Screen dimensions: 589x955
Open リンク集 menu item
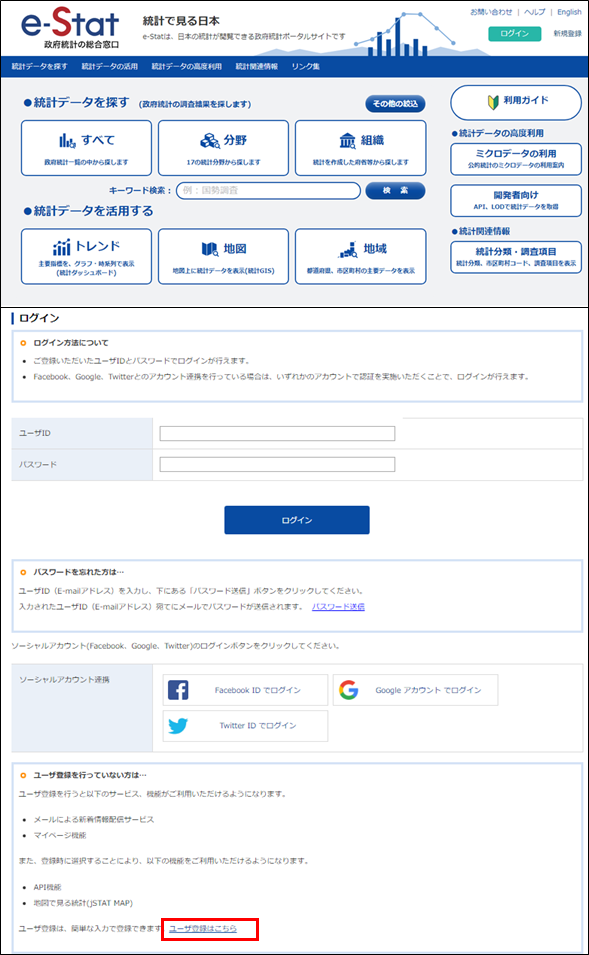pyautogui.click(x=305, y=66)
